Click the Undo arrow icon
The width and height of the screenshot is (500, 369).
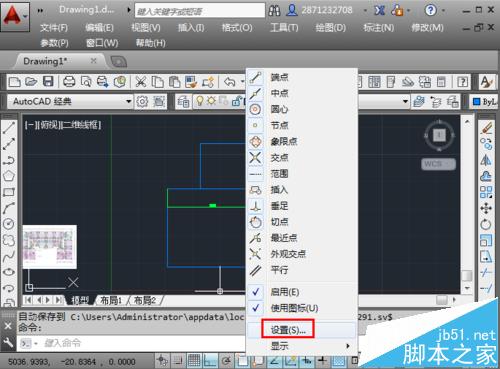click(x=230, y=82)
